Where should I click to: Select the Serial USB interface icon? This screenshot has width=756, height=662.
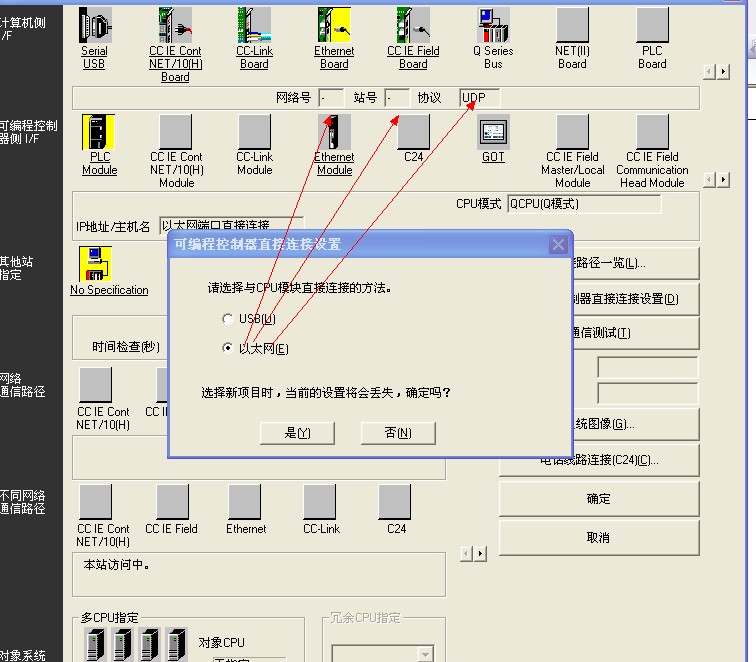94,26
